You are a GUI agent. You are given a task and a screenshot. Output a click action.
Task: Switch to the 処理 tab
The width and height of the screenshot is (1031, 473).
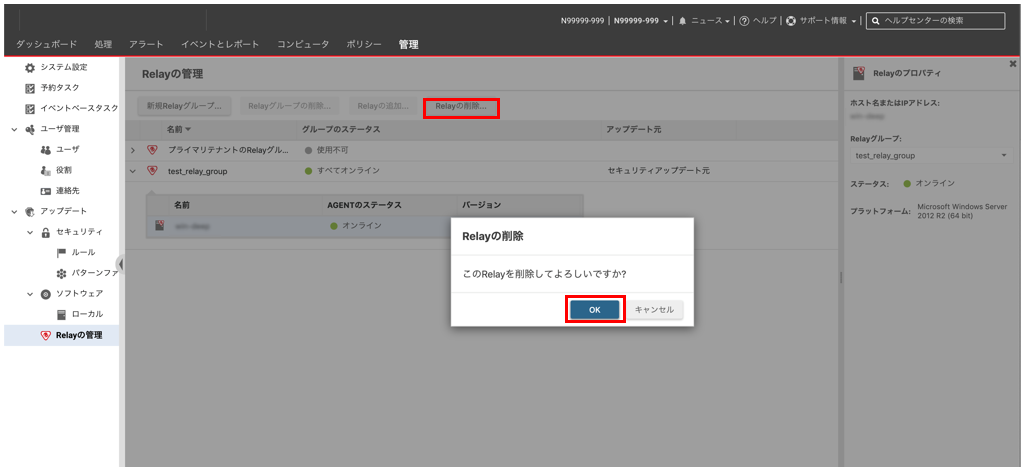pyautogui.click(x=103, y=44)
